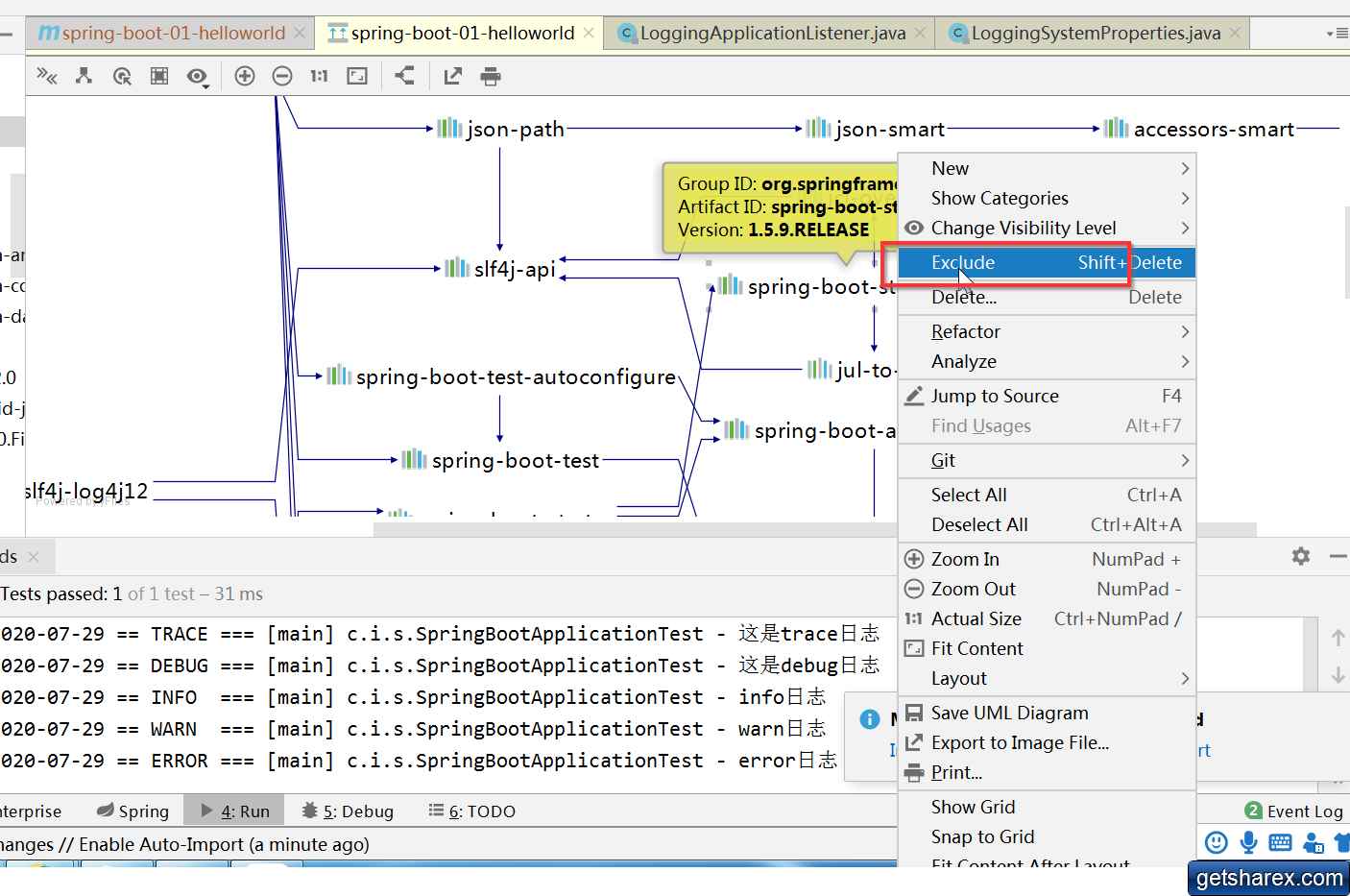
Task: Click the Zoom In plus toolbar icon
Action: point(245,76)
